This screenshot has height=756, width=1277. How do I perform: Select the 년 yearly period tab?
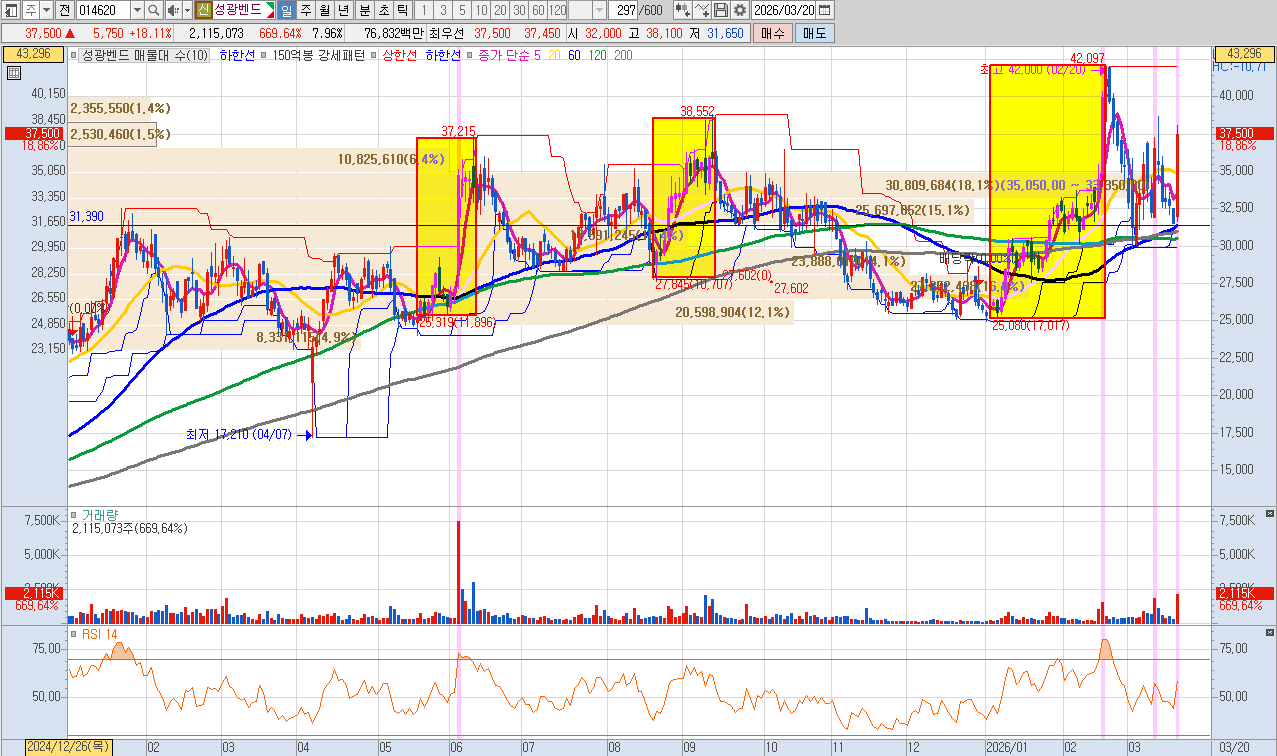(x=342, y=10)
